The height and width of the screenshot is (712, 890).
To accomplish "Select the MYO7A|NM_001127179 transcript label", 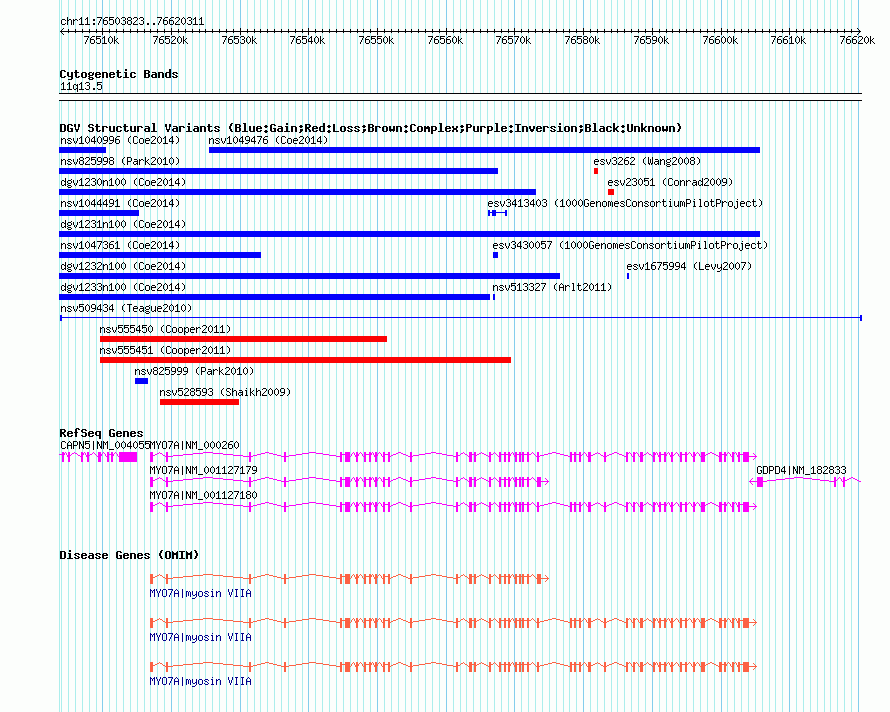I will pos(203,470).
